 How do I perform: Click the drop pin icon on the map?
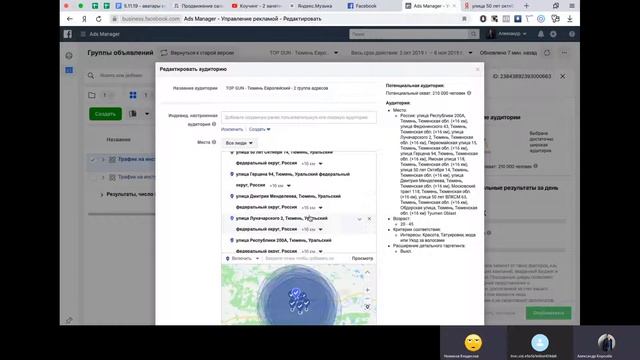pyautogui.click(x=367, y=307)
